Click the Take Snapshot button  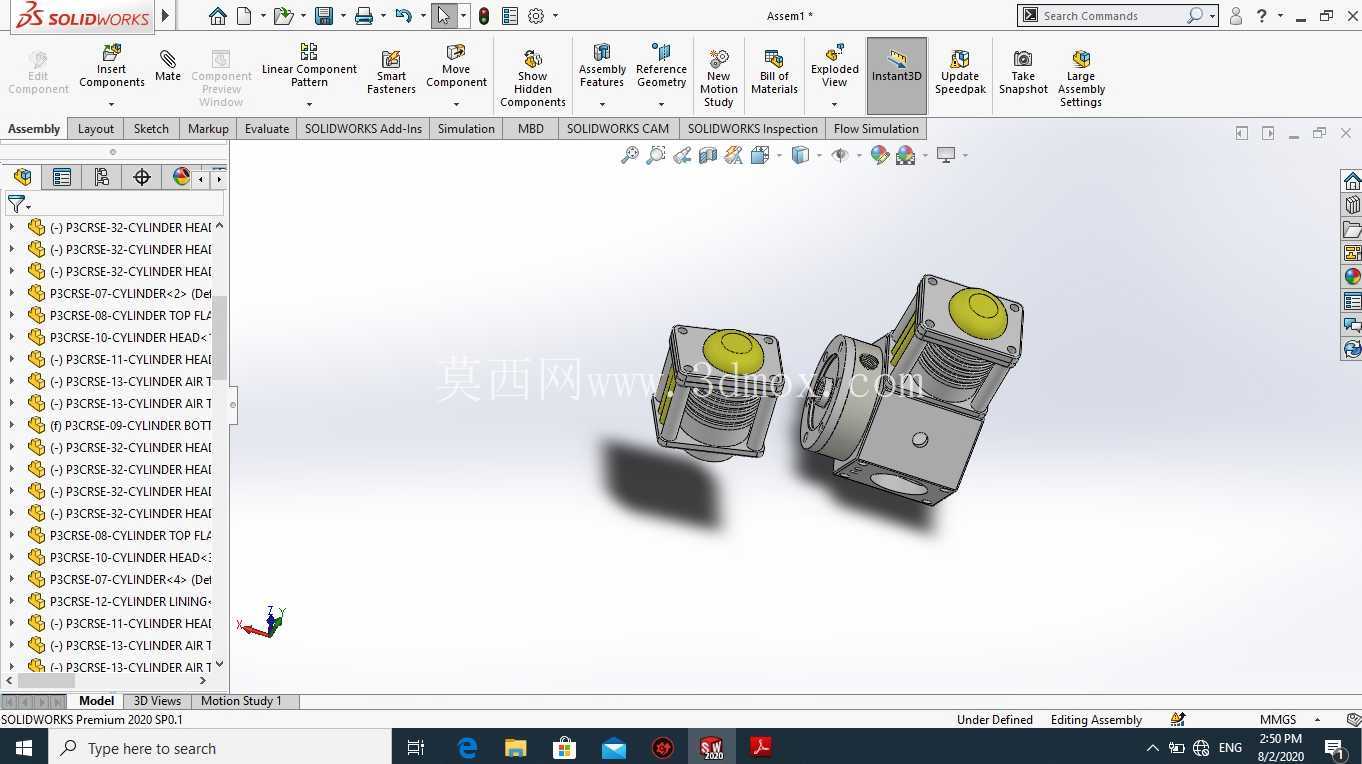coord(1023,72)
